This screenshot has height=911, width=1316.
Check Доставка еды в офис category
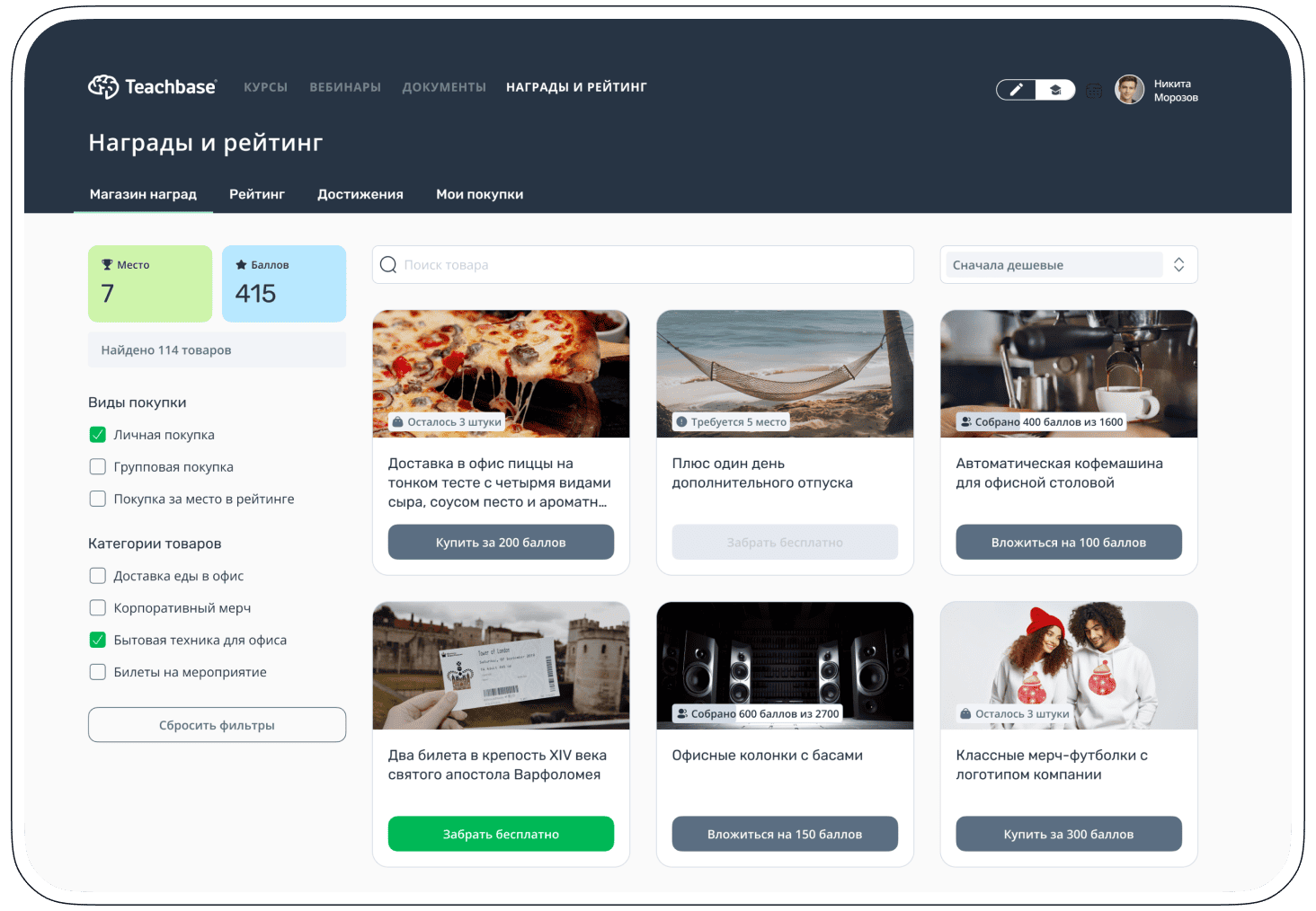[x=98, y=576]
